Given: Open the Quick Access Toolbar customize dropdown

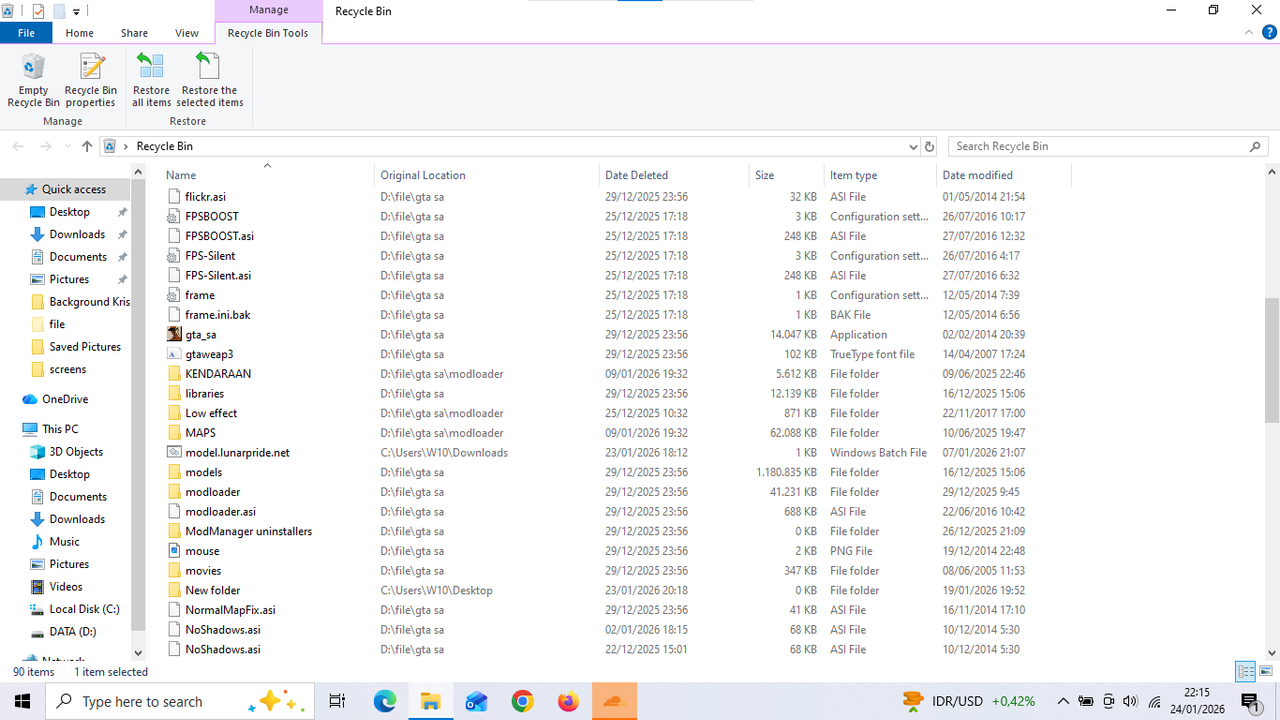Looking at the screenshot, I should pyautogui.click(x=76, y=11).
